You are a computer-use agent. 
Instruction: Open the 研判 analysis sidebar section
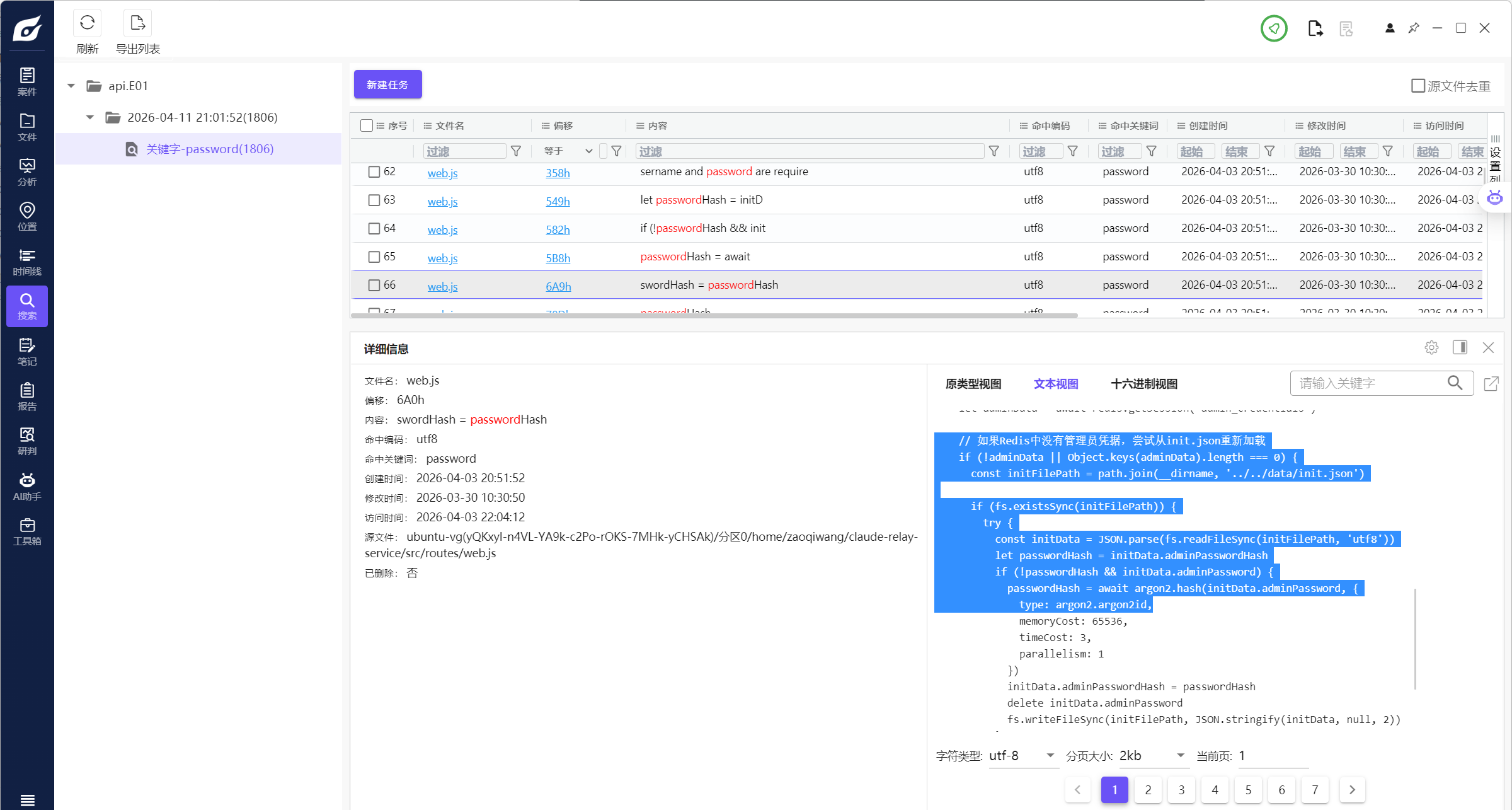[x=27, y=441]
